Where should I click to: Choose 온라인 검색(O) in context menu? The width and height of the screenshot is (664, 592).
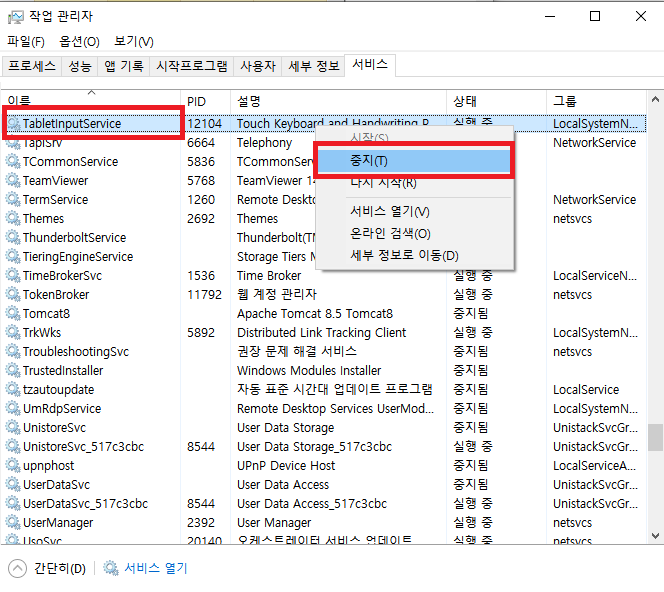click(414, 233)
